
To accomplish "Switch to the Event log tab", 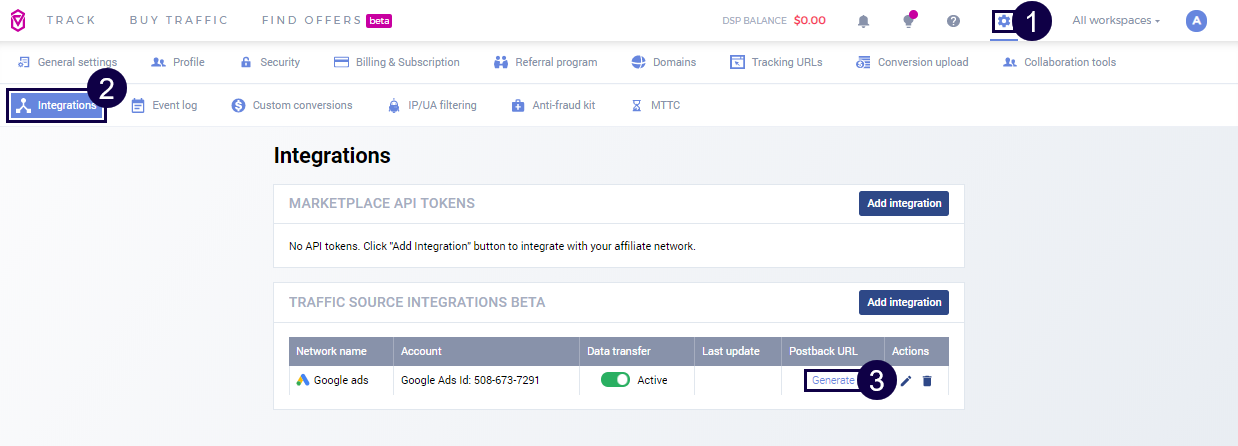I will click(164, 105).
